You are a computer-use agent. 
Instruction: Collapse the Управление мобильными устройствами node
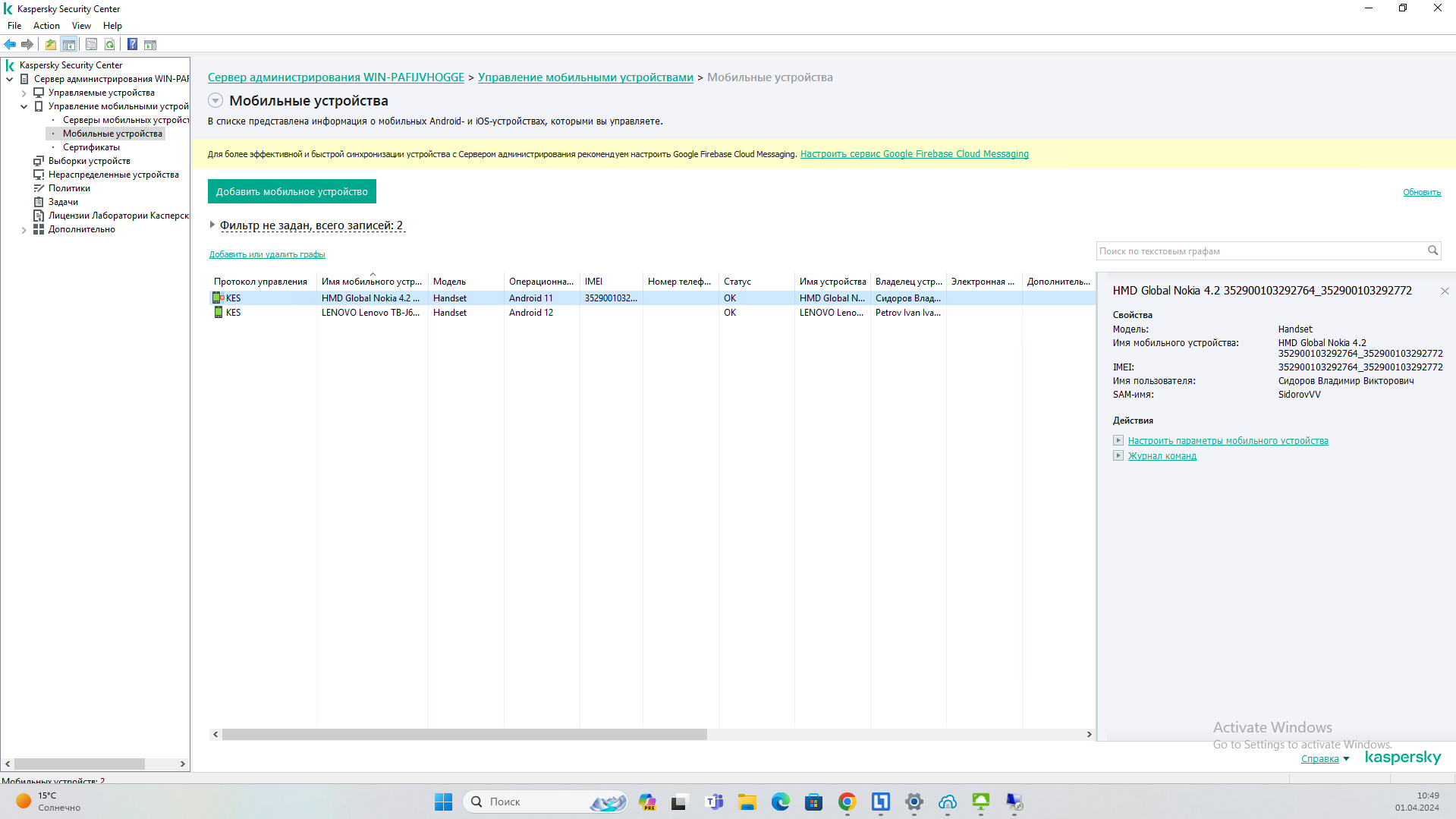(24, 107)
